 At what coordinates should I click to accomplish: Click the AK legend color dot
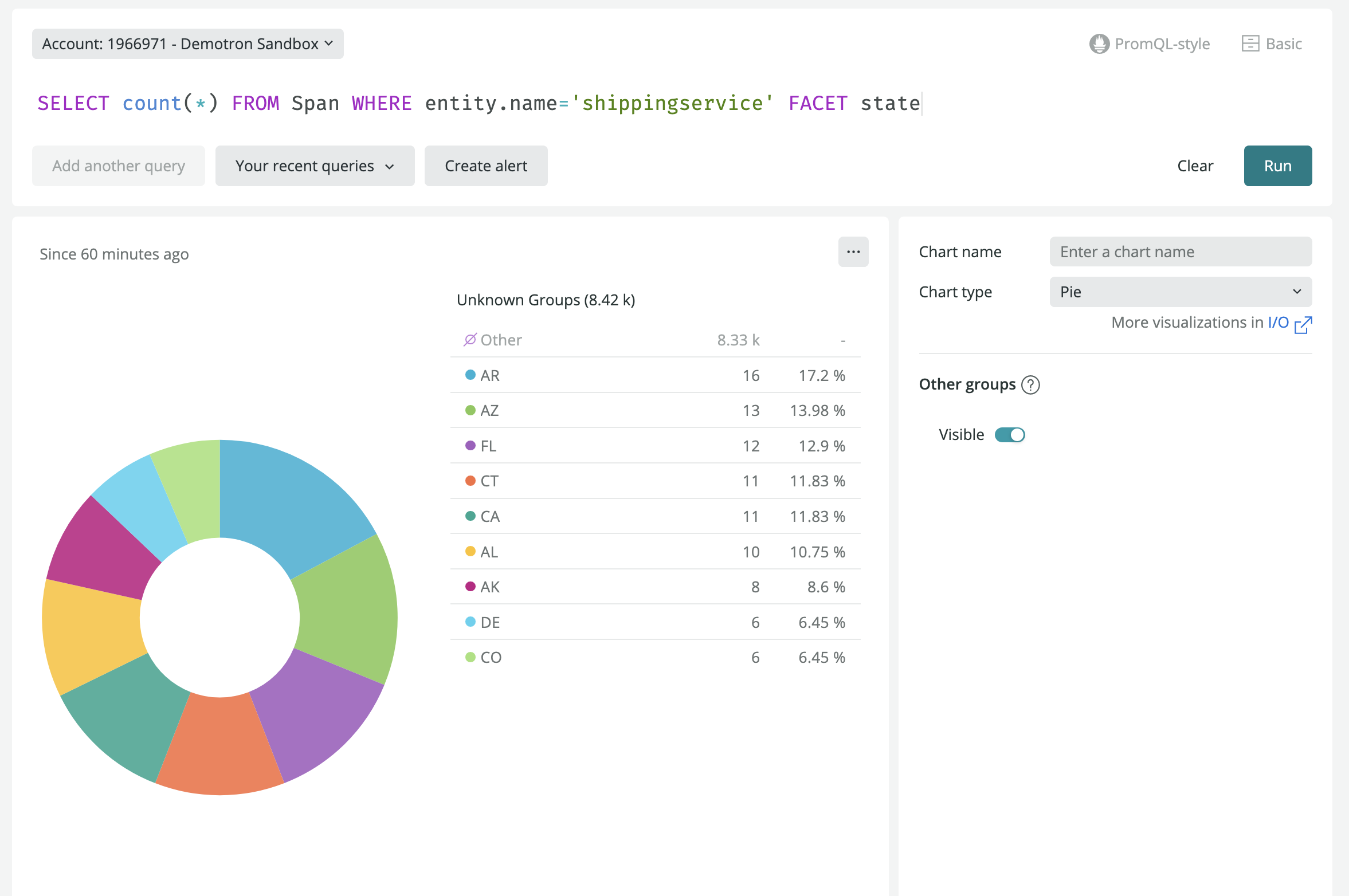click(470, 586)
